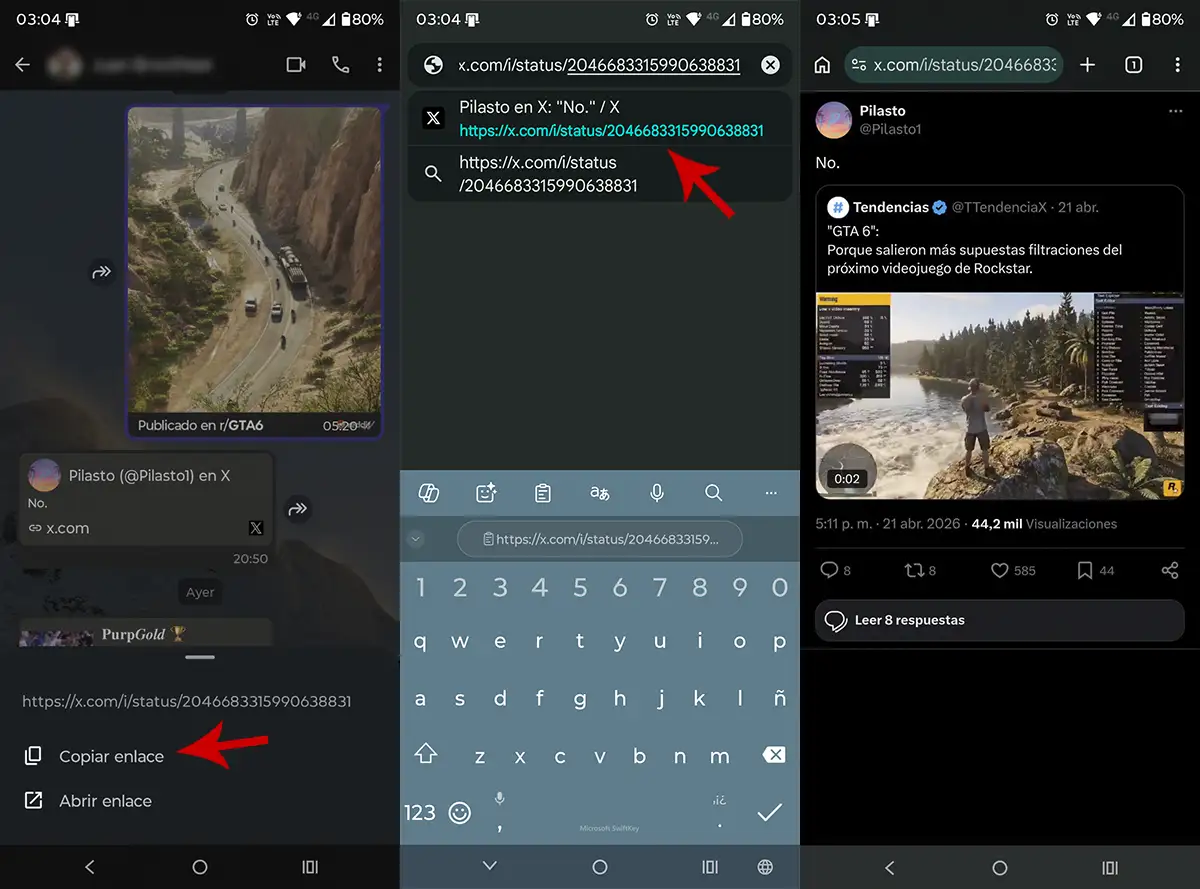Viewport: 1200px width, 889px height.
Task: Tap the voice call phone icon
Action: (340, 65)
